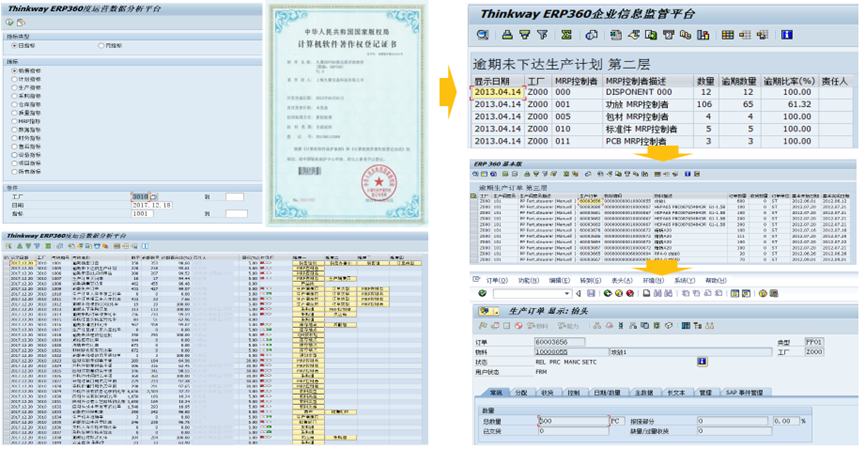Open the 功能(N) menu
This screenshot has height=449, width=865.
click(x=528, y=281)
